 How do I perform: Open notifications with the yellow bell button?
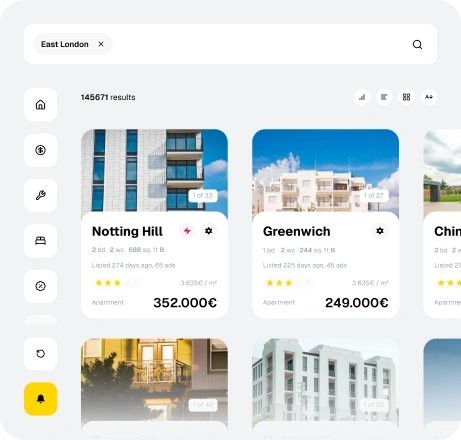click(x=40, y=399)
